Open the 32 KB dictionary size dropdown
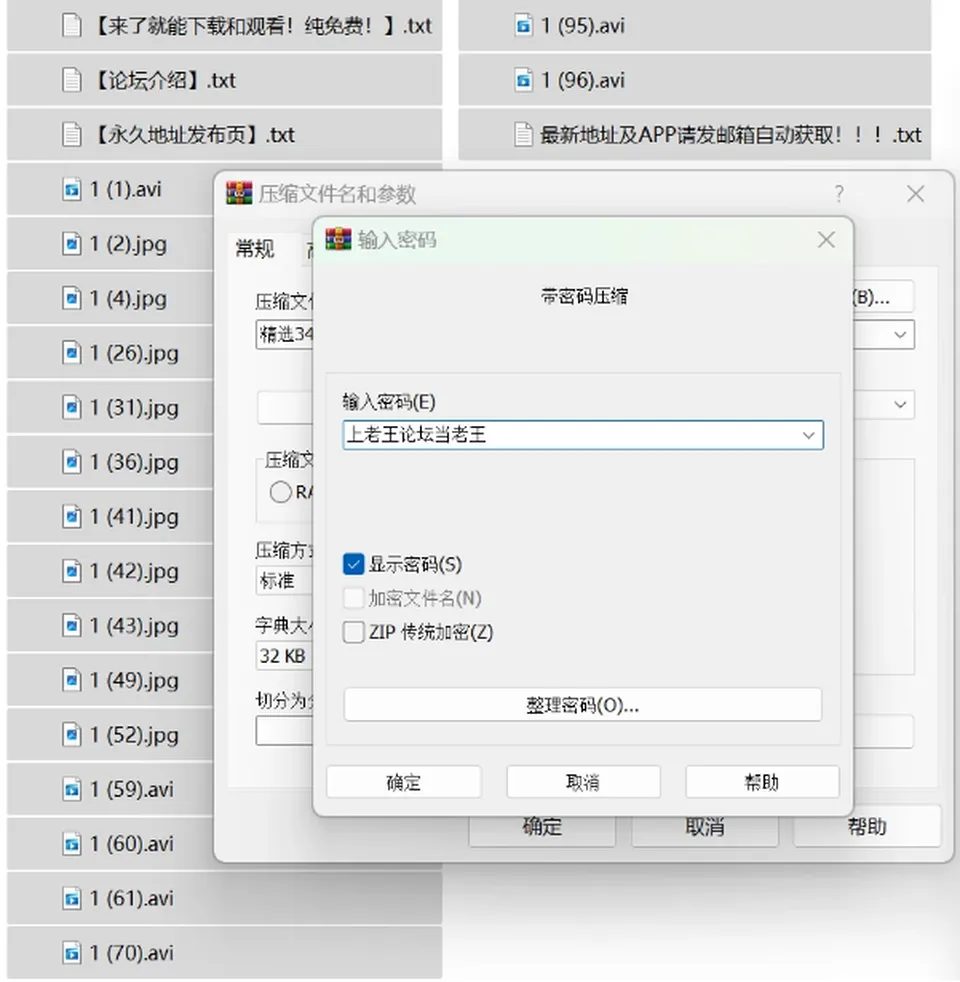The height and width of the screenshot is (982, 960). coord(284,656)
